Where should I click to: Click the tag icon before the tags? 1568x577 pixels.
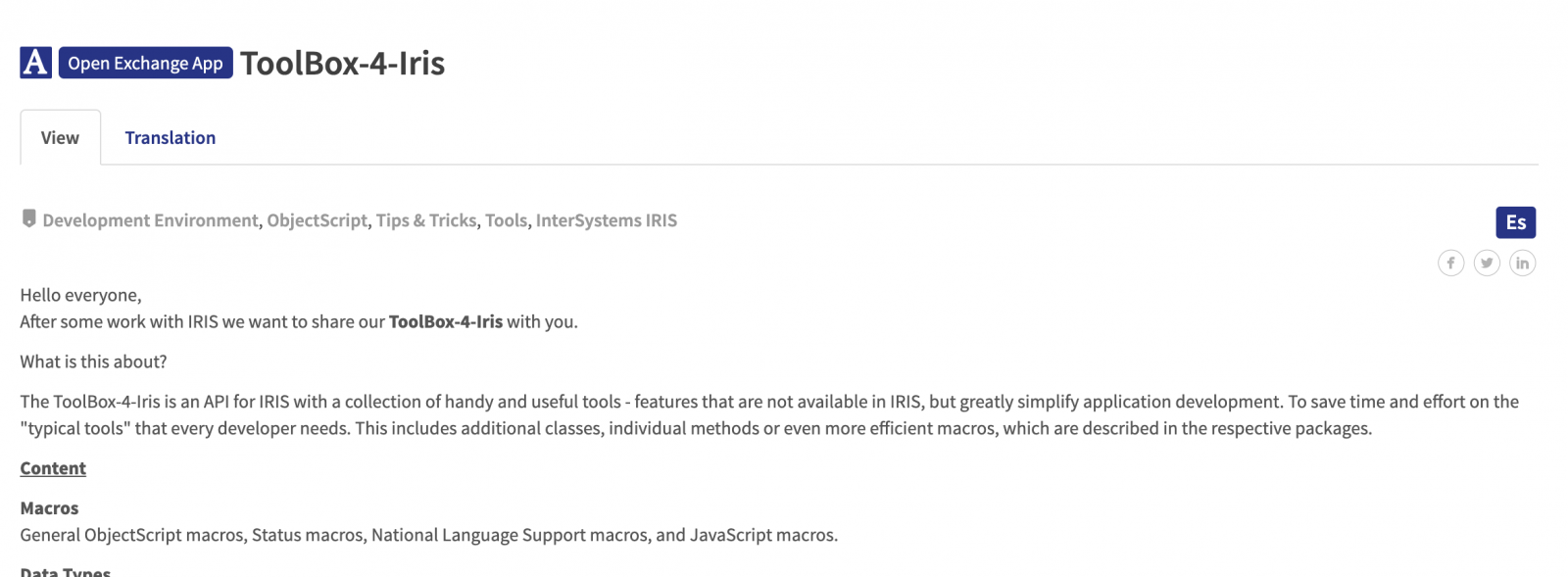click(29, 218)
